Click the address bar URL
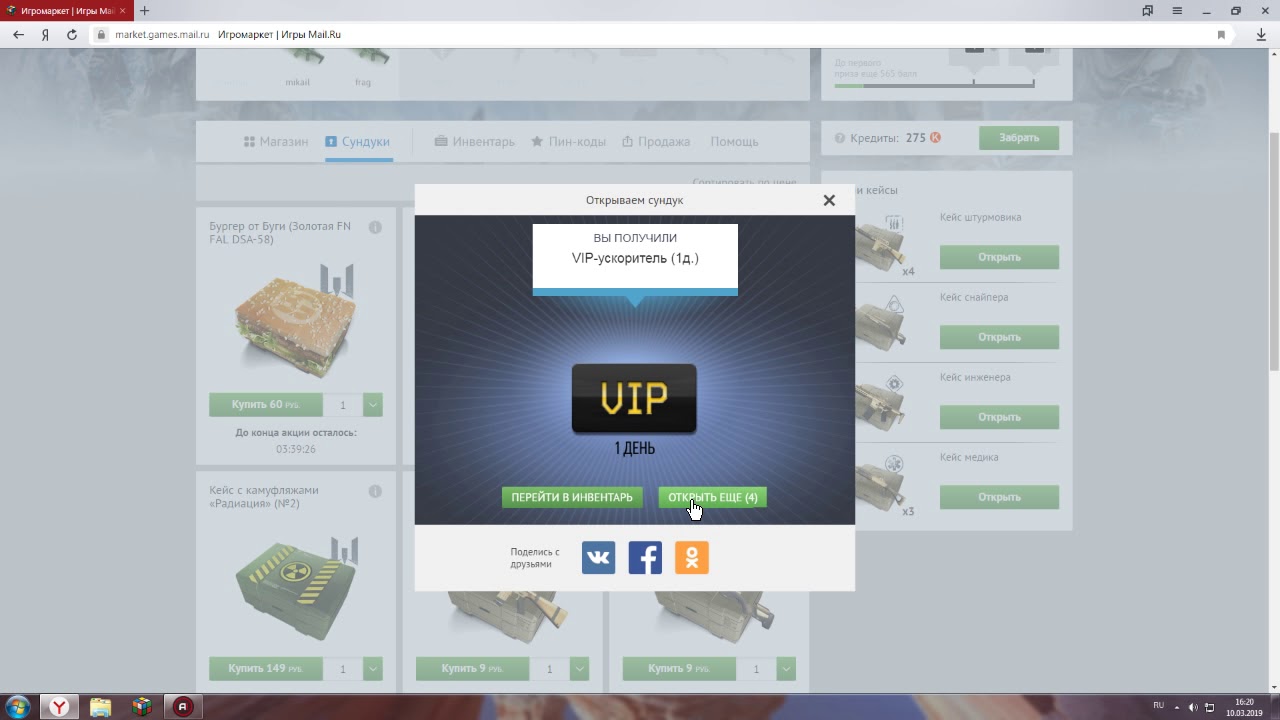 162,34
